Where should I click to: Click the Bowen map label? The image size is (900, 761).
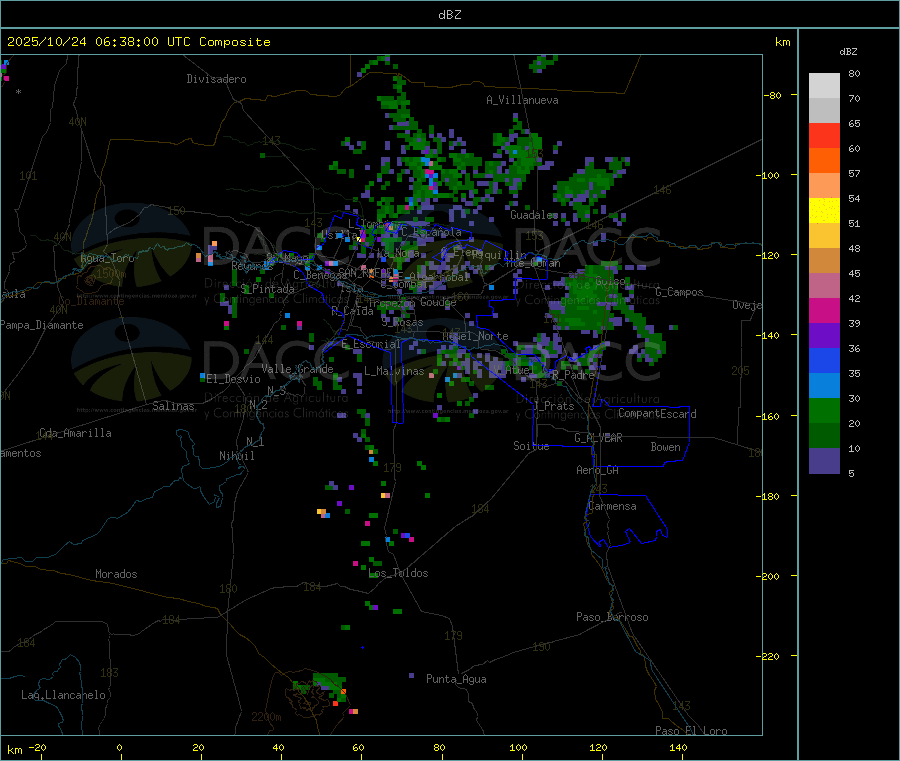665,446
